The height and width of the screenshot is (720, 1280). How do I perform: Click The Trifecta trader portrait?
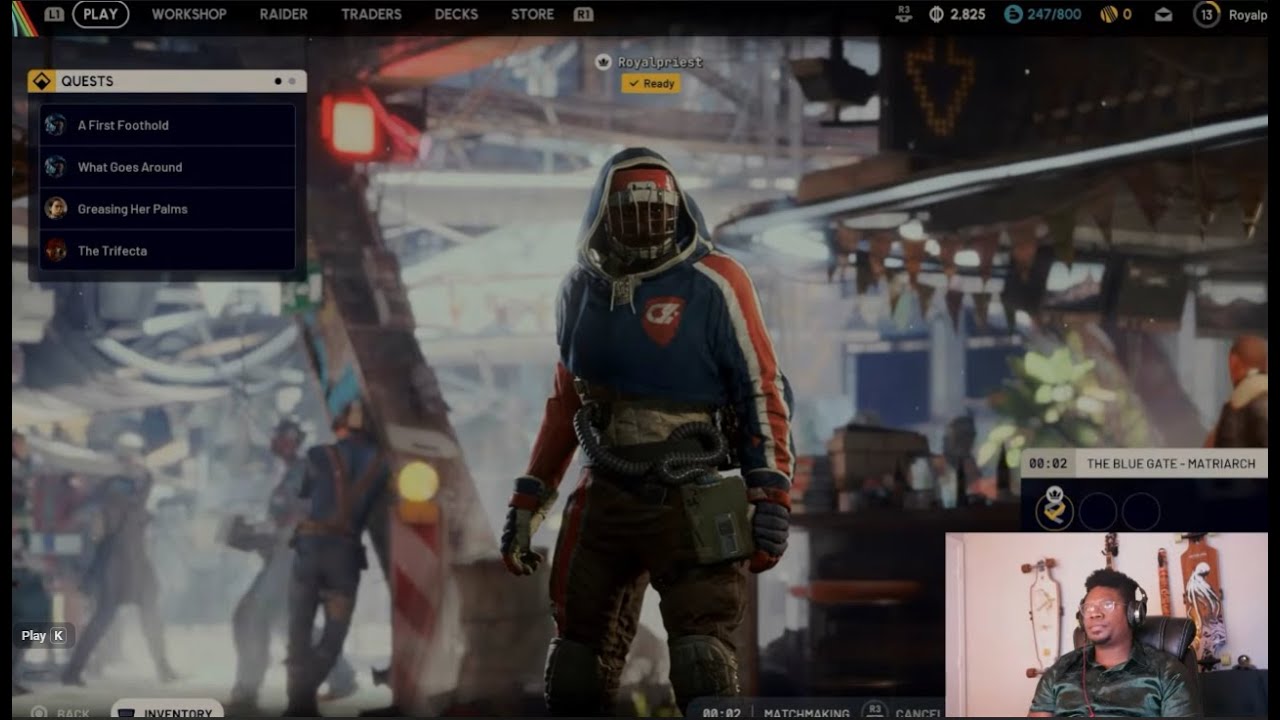tap(56, 250)
